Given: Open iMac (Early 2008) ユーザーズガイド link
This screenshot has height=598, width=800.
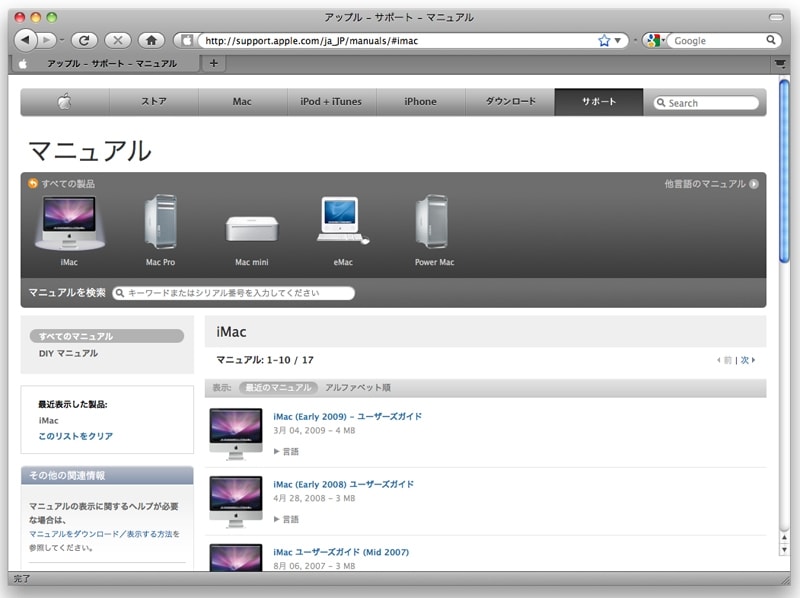Looking at the screenshot, I should tap(343, 484).
